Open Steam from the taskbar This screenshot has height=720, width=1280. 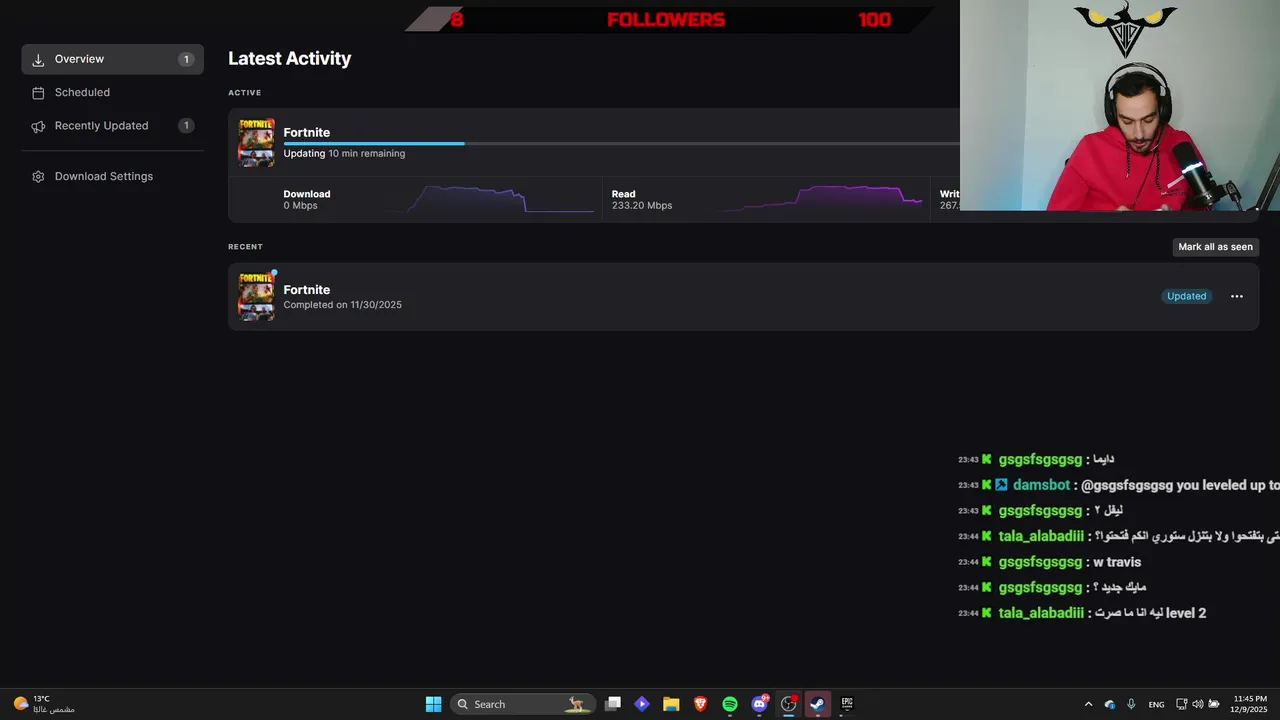[x=817, y=704]
